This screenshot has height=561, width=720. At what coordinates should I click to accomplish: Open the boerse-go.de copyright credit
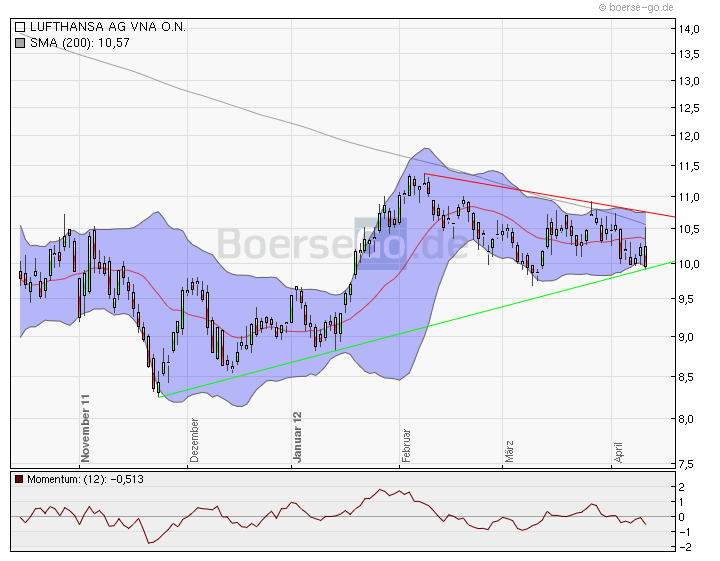coord(636,7)
